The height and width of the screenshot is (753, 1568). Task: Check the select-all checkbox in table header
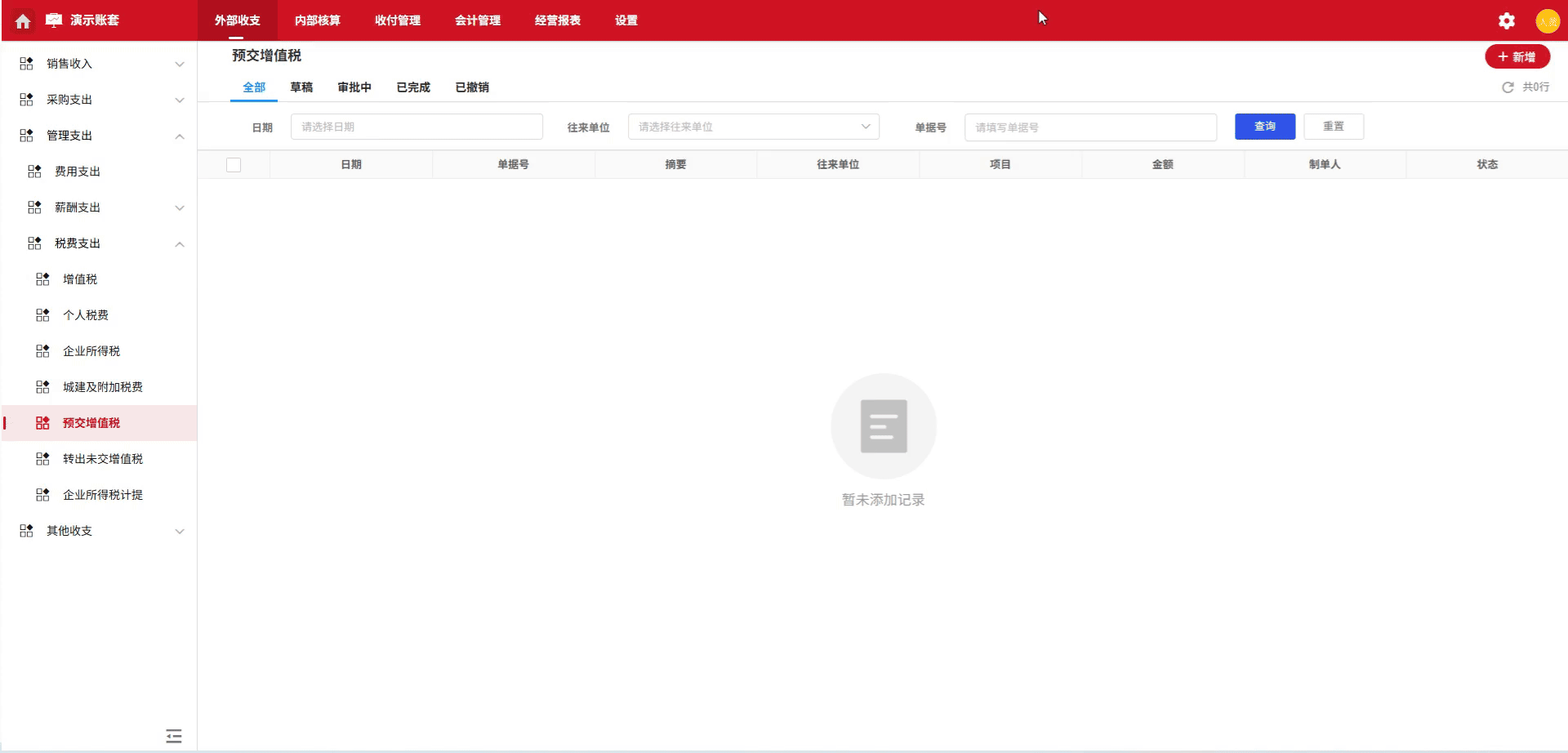pyautogui.click(x=234, y=164)
